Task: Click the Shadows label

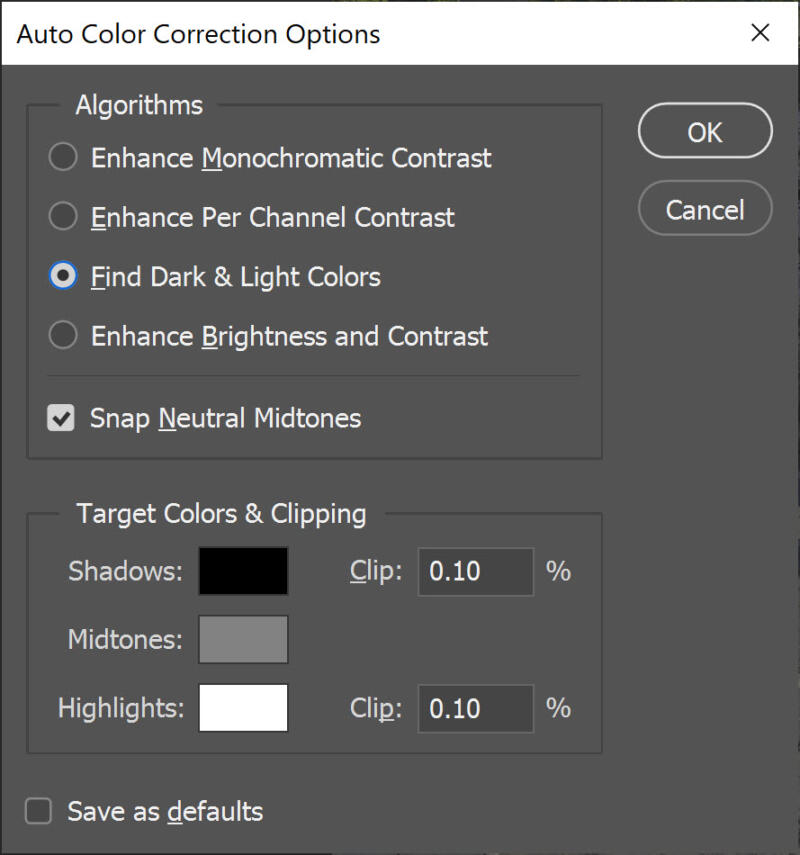Action: point(123,571)
